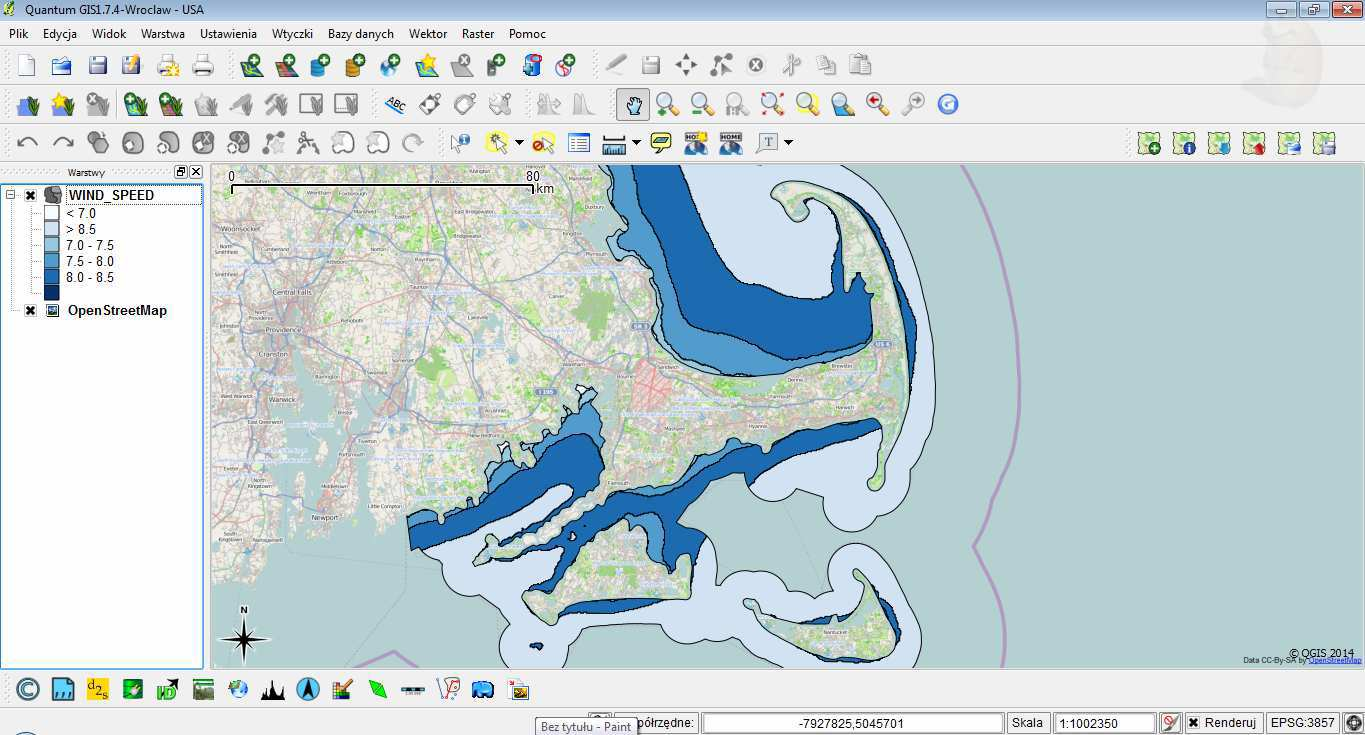This screenshot has width=1365, height=735.
Task: Click the Move Feature arrows icon
Action: point(686,66)
